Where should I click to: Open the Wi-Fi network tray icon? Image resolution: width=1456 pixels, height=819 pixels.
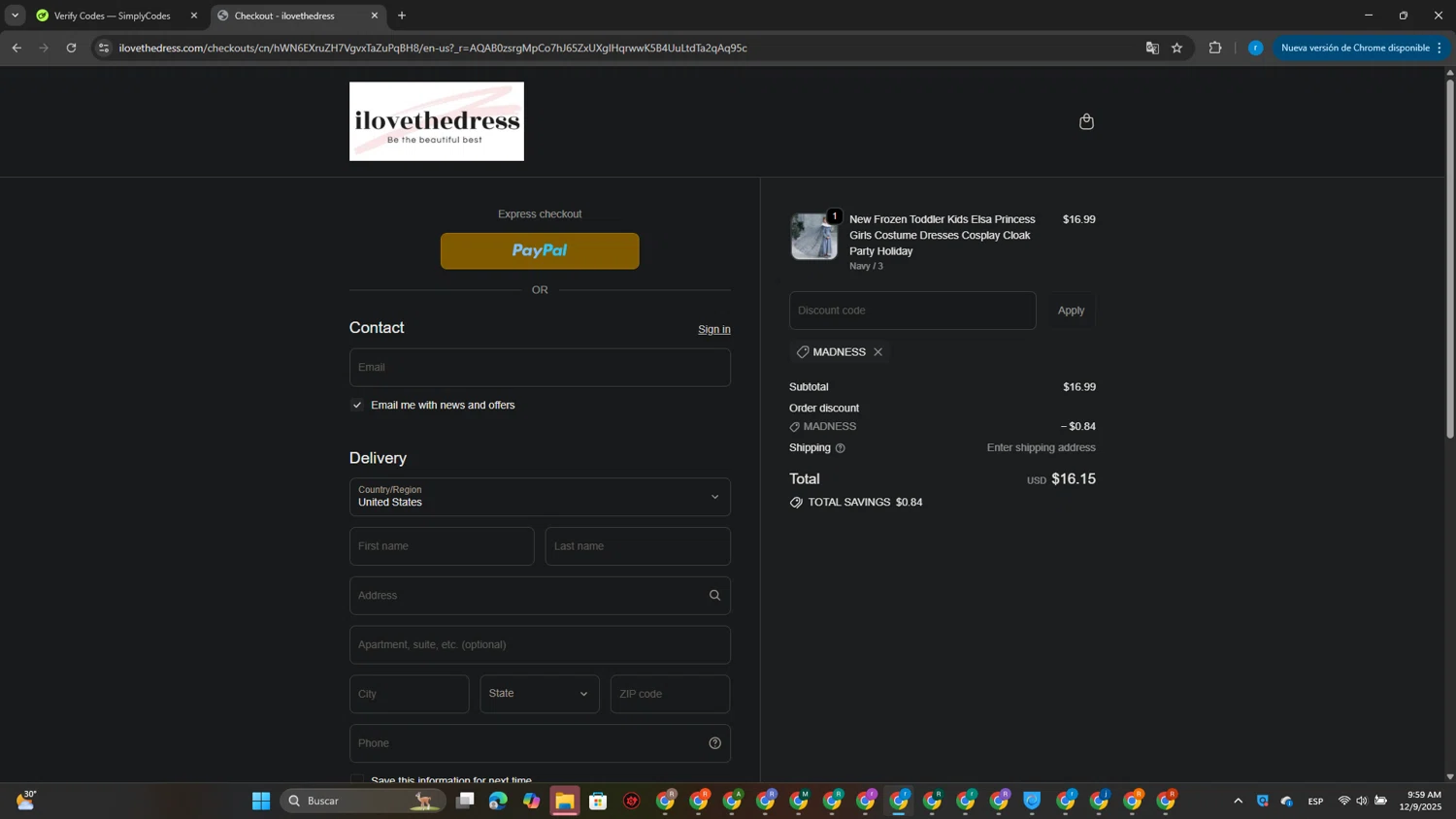click(x=1344, y=801)
